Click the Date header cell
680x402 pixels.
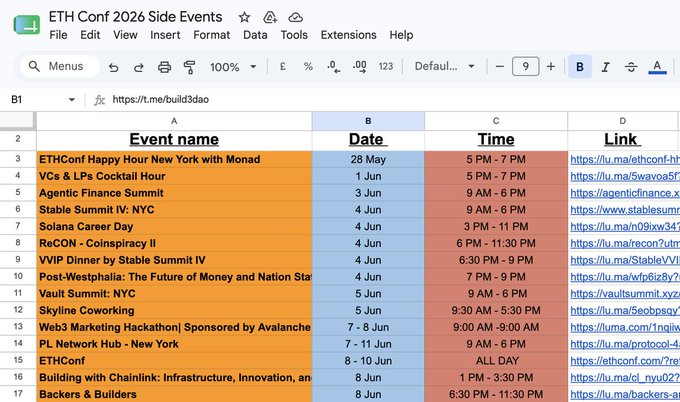point(368,140)
